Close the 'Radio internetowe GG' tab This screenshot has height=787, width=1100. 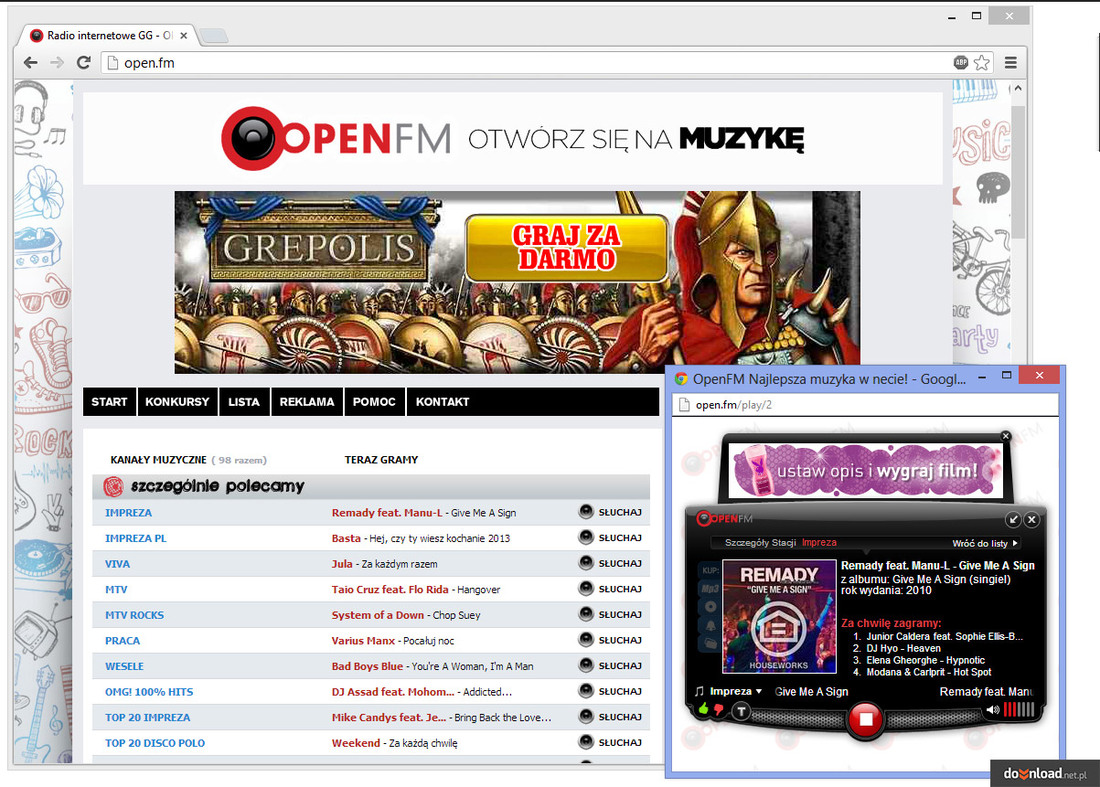pyautogui.click(x=184, y=35)
